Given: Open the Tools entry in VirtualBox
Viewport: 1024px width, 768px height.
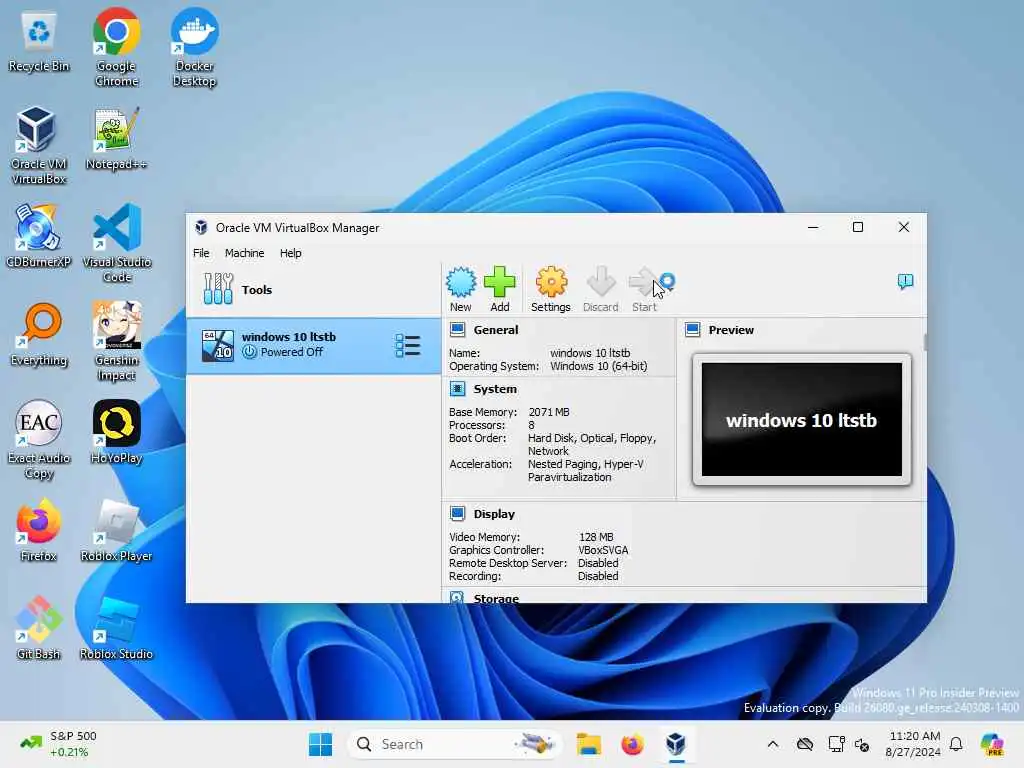Looking at the screenshot, I should [313, 289].
